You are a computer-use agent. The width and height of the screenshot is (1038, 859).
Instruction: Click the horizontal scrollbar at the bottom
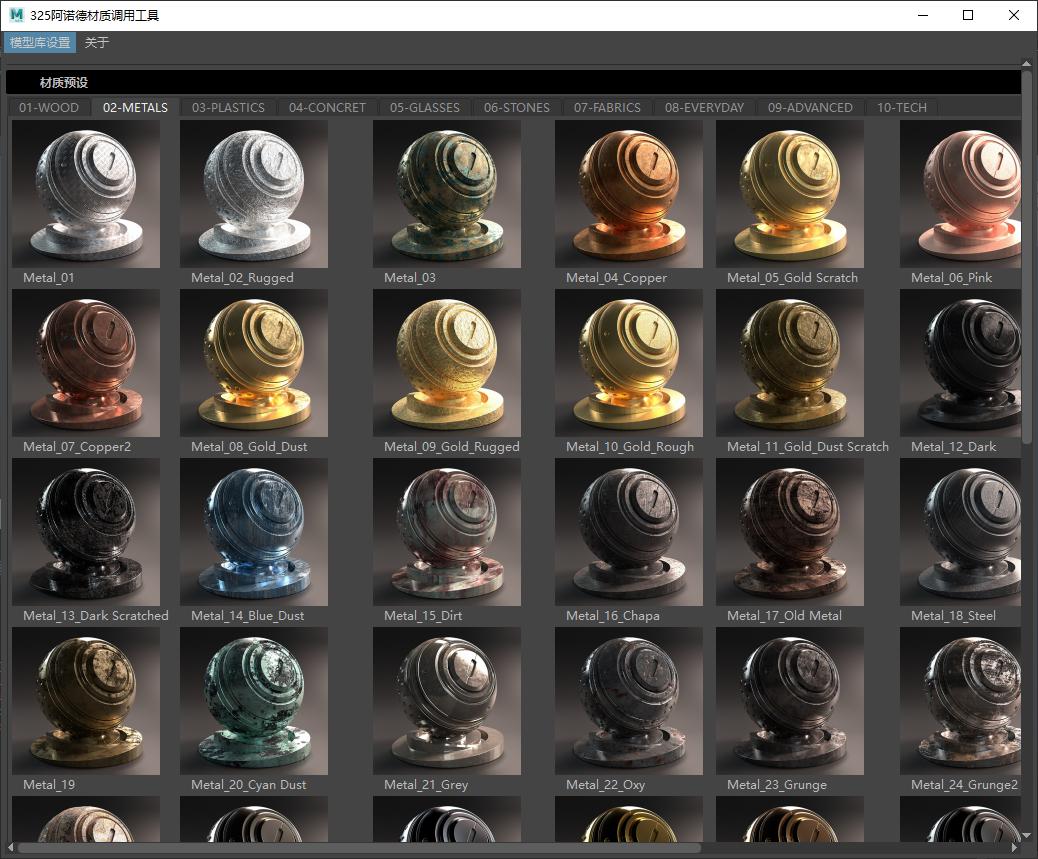(x=360, y=849)
